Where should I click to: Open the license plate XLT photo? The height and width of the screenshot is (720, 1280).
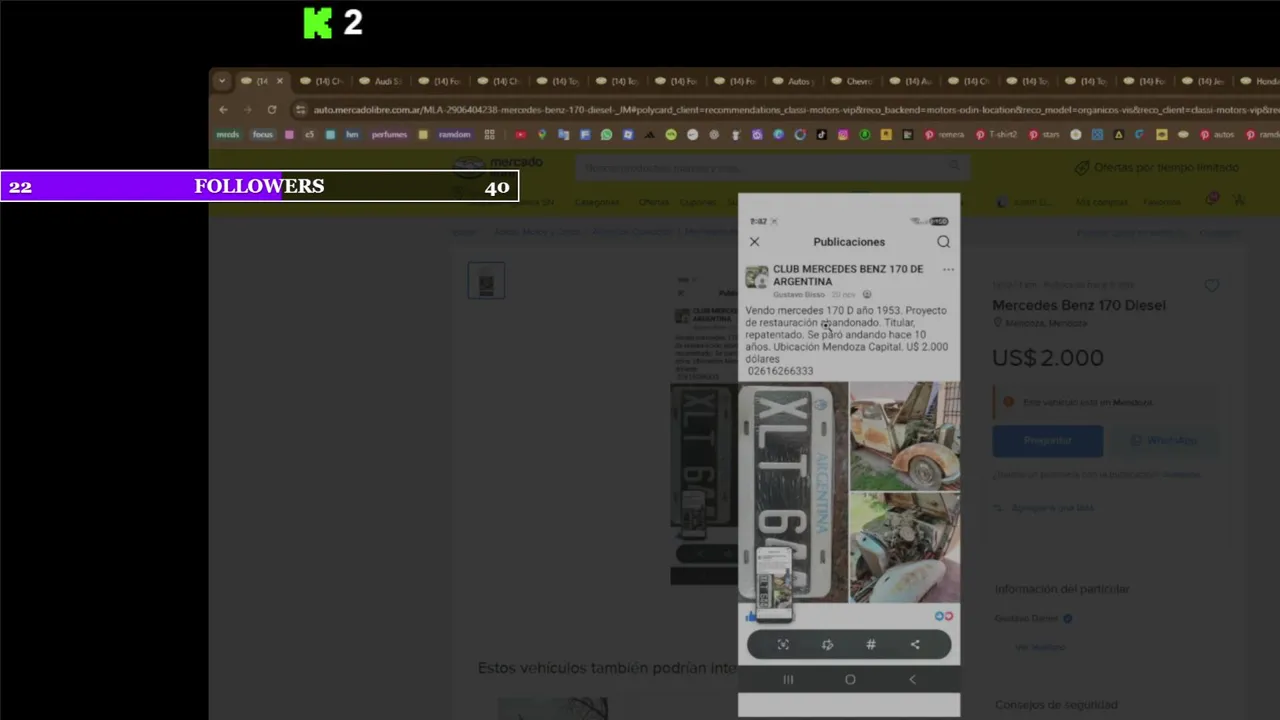click(793, 492)
